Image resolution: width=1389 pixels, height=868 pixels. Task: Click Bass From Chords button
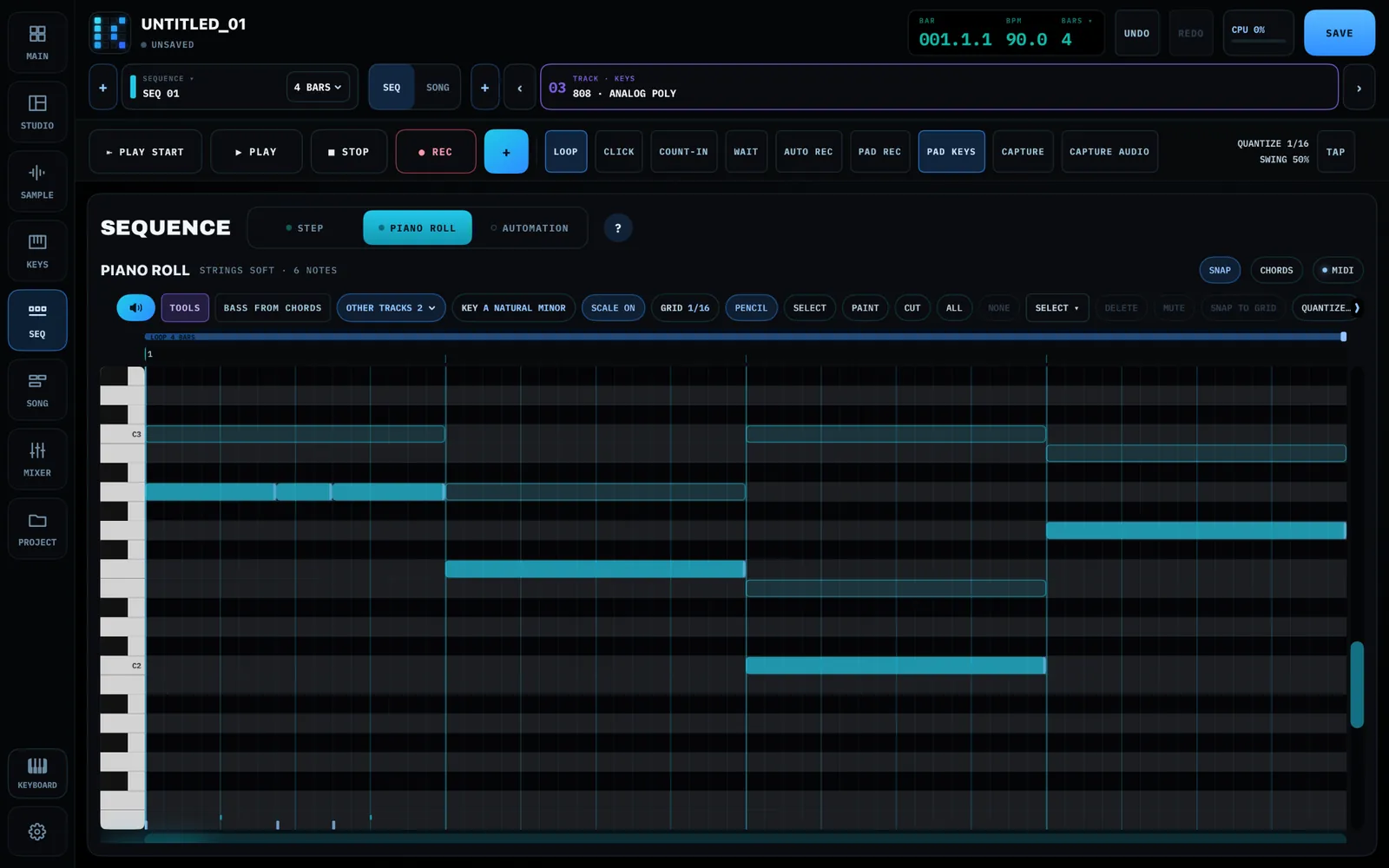point(273,308)
